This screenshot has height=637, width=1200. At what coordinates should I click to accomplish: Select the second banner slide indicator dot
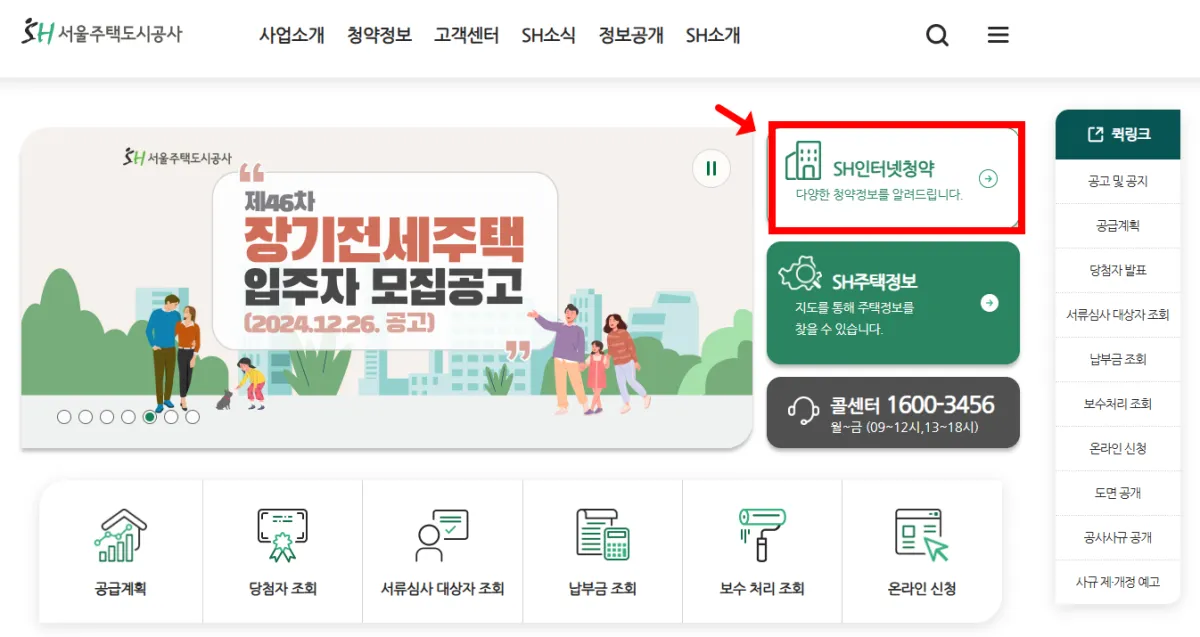(x=85, y=417)
